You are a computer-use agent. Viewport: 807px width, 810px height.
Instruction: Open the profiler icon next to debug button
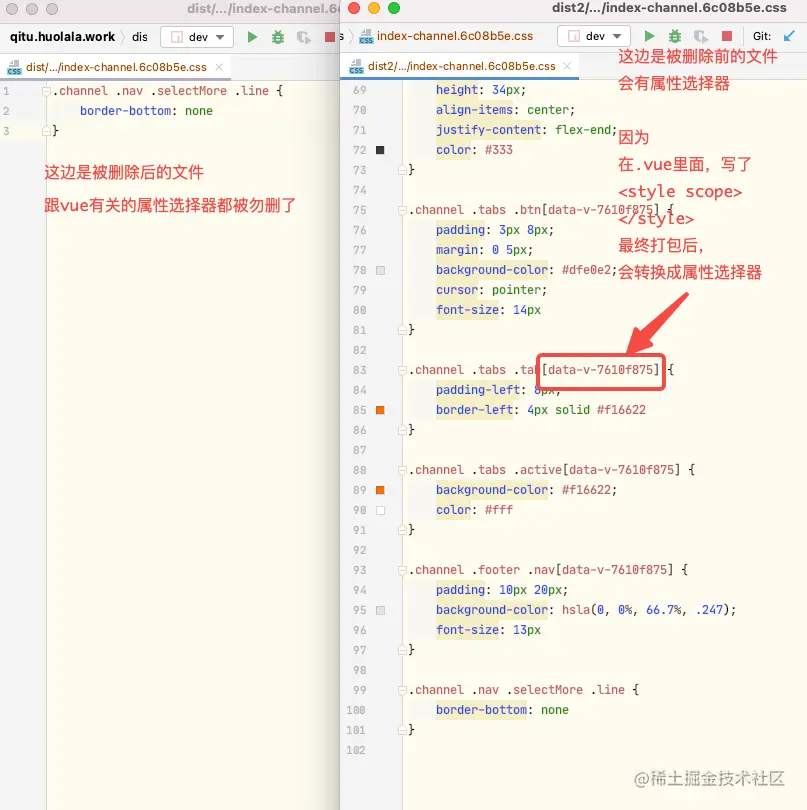pyautogui.click(x=699, y=37)
